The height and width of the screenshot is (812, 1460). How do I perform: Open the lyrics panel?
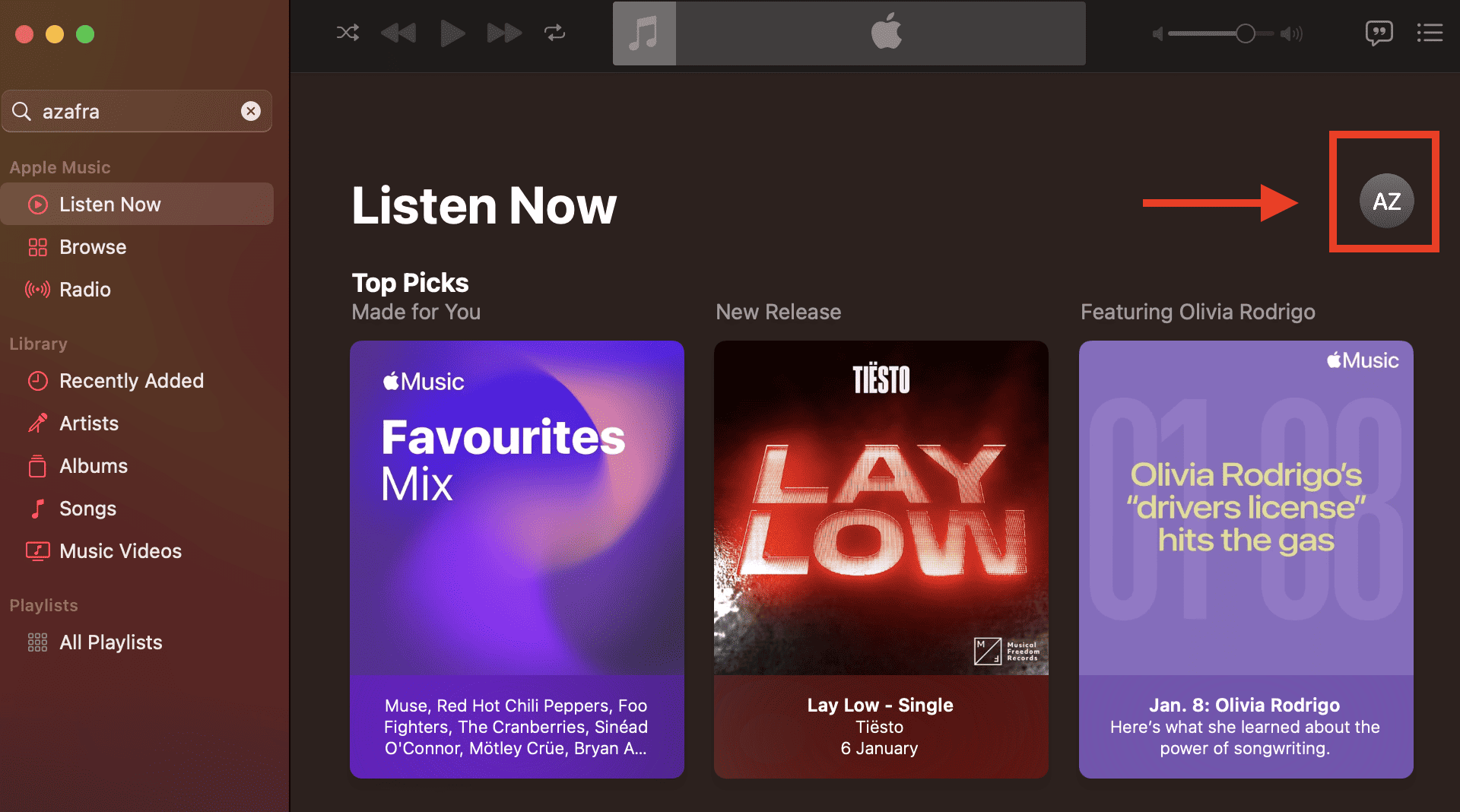(1379, 33)
